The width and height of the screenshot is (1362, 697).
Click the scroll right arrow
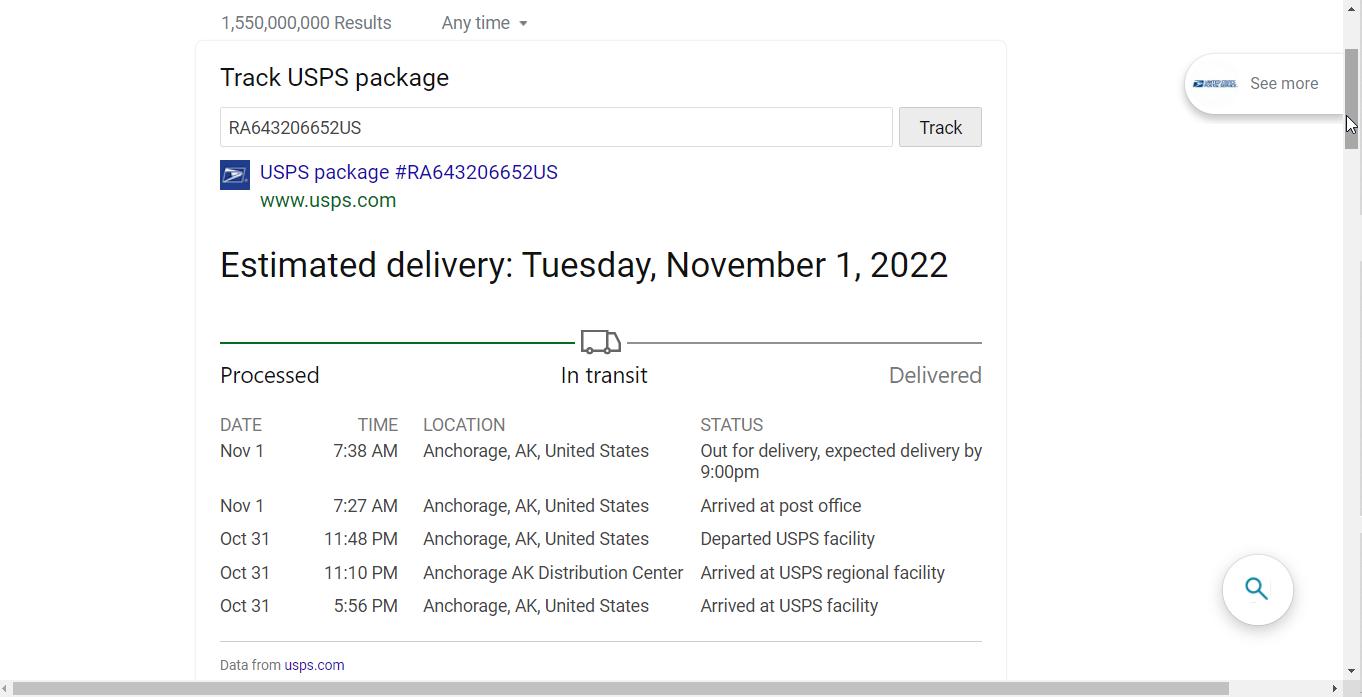(x=1334, y=689)
